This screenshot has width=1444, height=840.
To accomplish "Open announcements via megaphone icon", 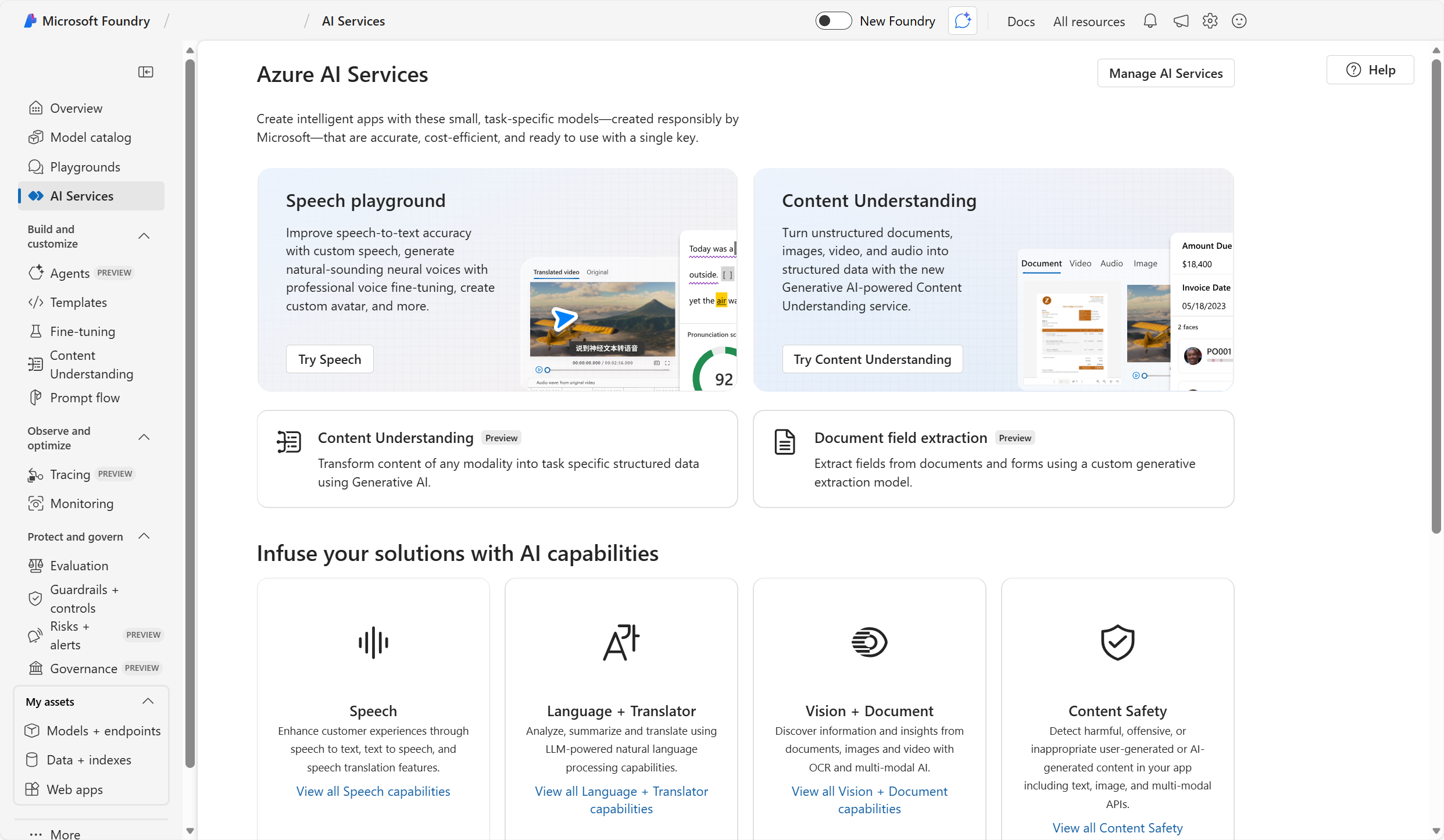I will click(x=1180, y=21).
